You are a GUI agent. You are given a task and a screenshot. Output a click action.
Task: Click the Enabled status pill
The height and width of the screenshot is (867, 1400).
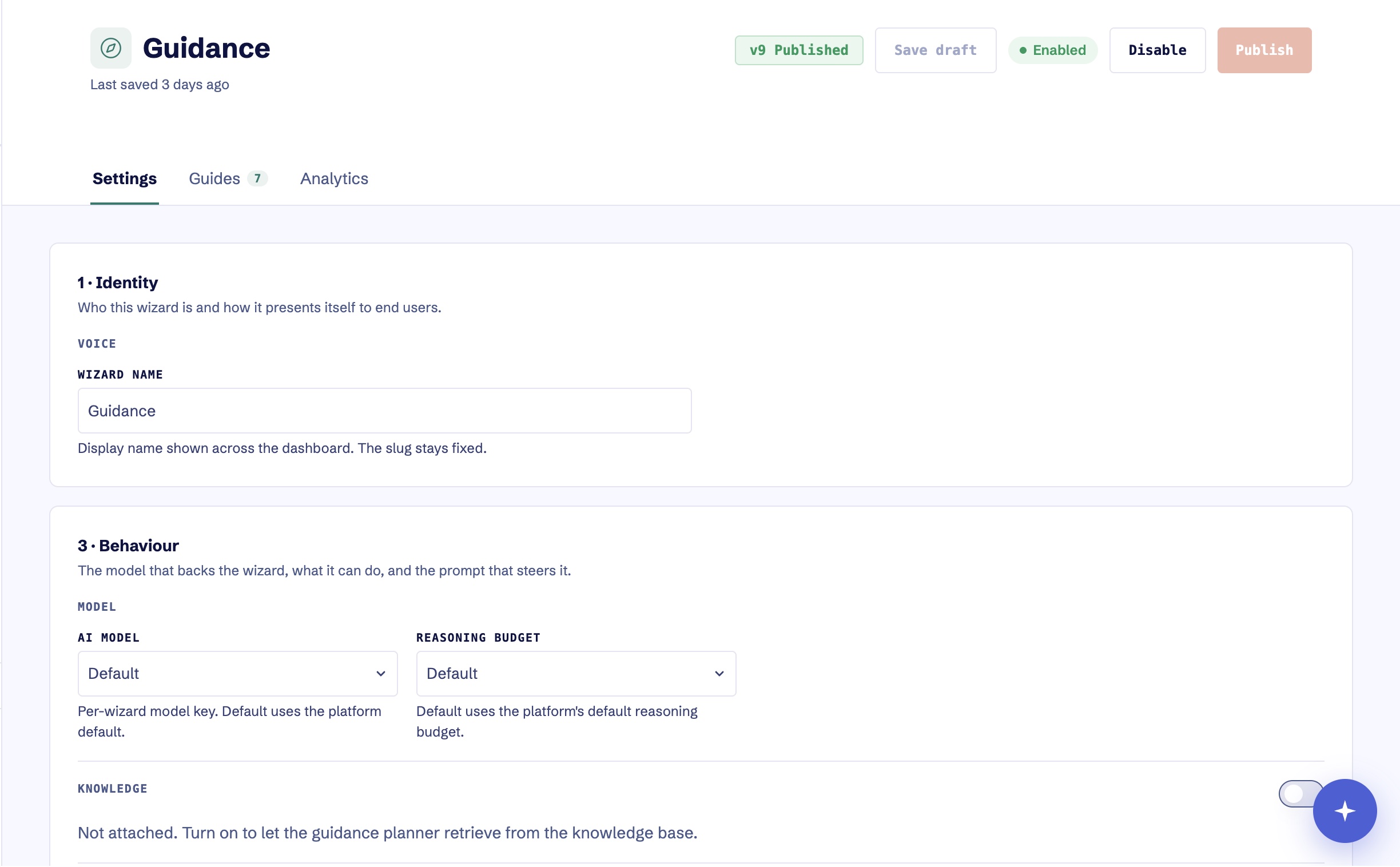point(1053,50)
